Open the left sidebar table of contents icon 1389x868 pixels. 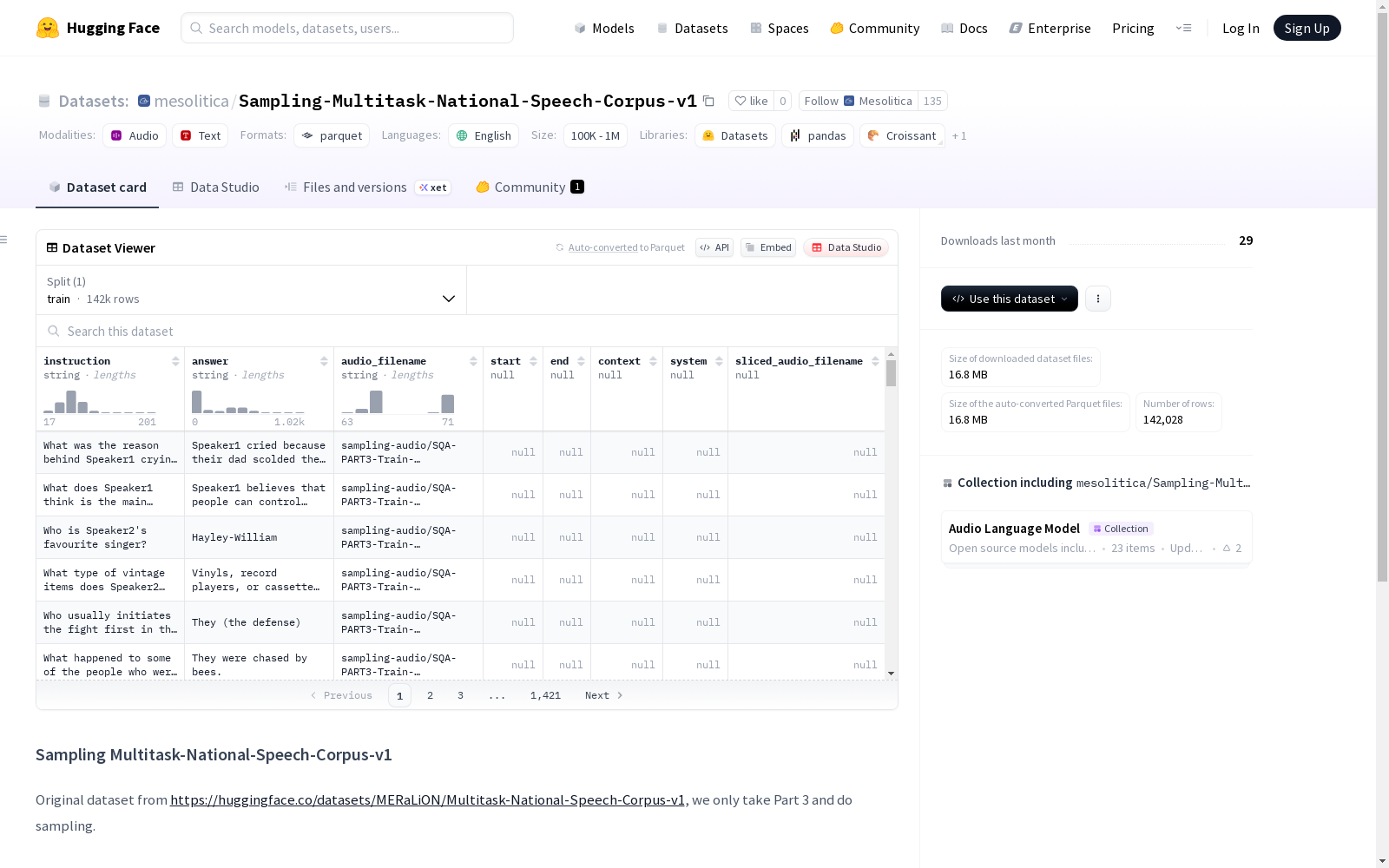pyautogui.click(x=4, y=240)
